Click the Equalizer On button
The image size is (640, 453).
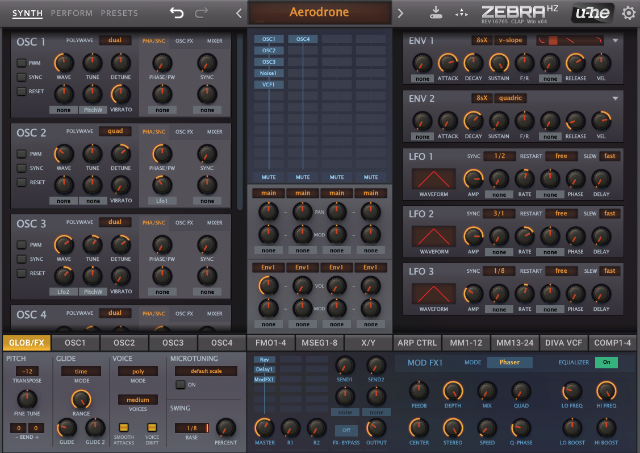pyautogui.click(x=605, y=363)
